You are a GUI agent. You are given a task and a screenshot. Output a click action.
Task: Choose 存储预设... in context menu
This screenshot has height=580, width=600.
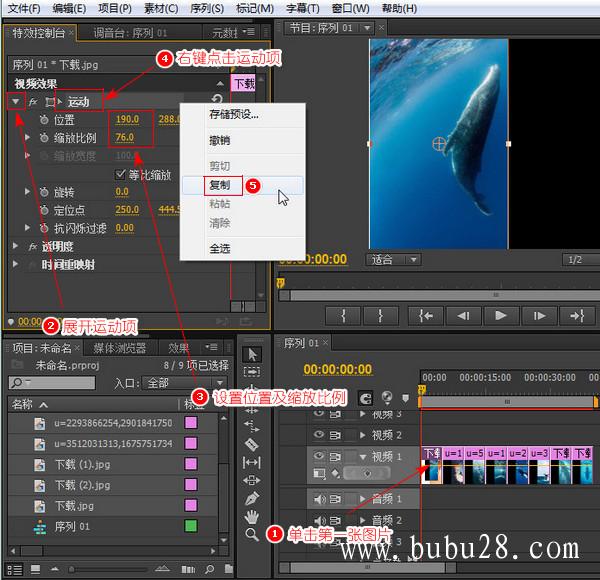243,114
